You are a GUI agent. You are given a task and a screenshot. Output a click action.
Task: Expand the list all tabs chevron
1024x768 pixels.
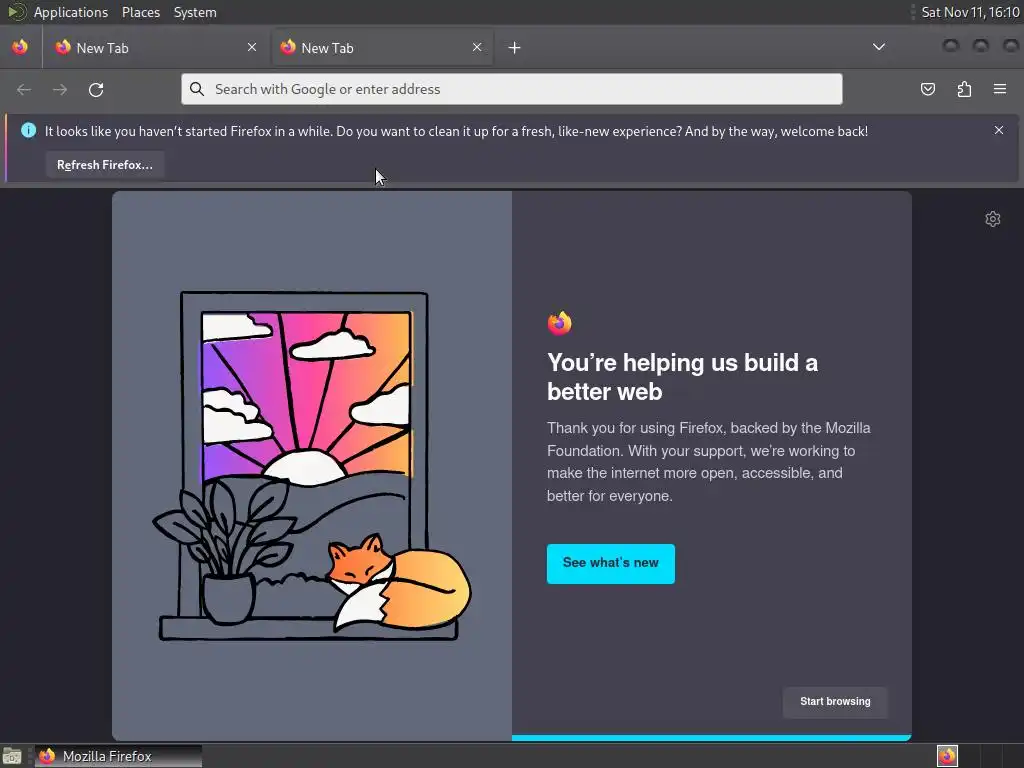[879, 47]
